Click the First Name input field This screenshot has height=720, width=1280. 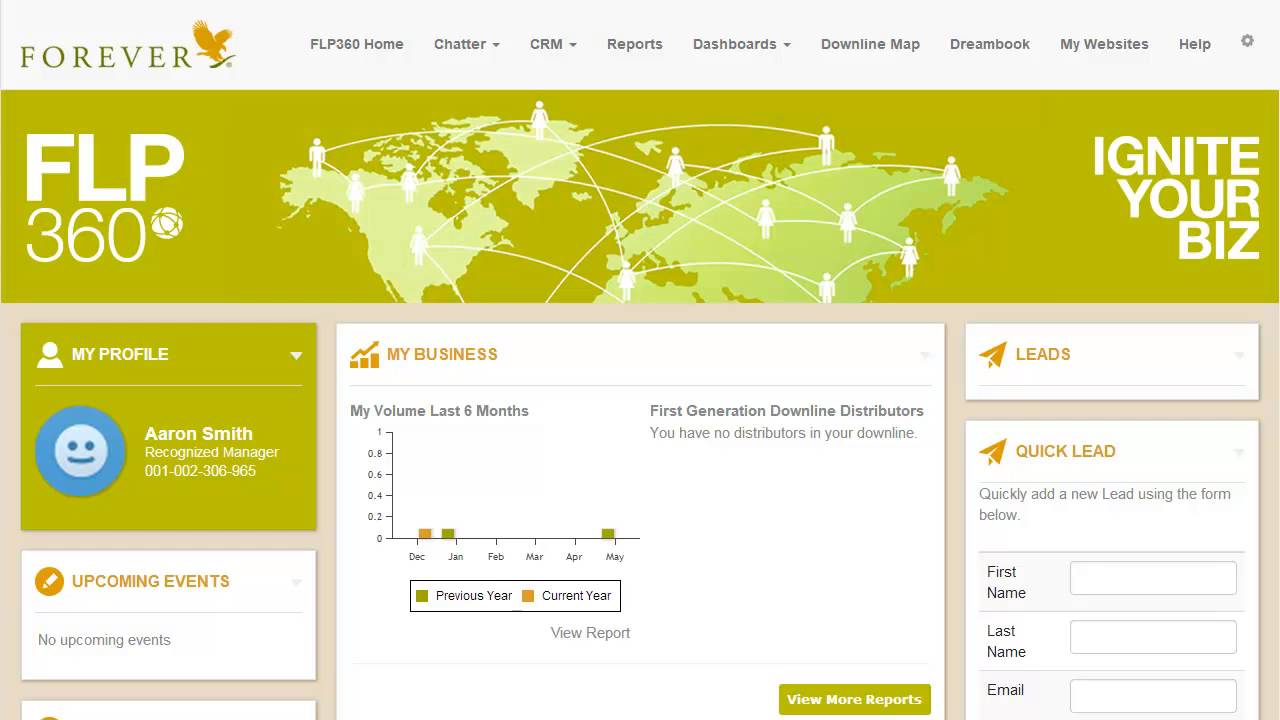click(1153, 578)
